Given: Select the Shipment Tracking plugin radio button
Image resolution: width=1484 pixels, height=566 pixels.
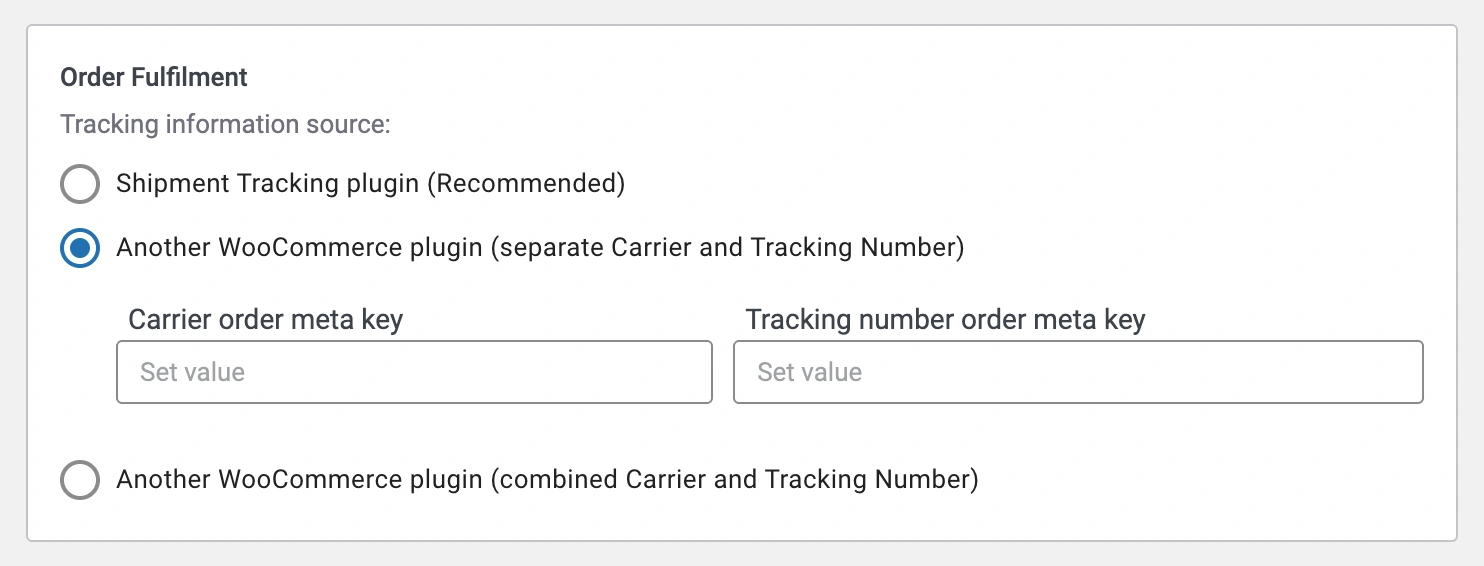Looking at the screenshot, I should (80, 184).
